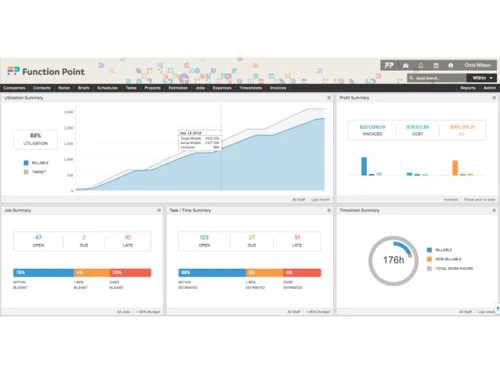
Task: Click the 10 Late jobs count
Action: pos(128,237)
